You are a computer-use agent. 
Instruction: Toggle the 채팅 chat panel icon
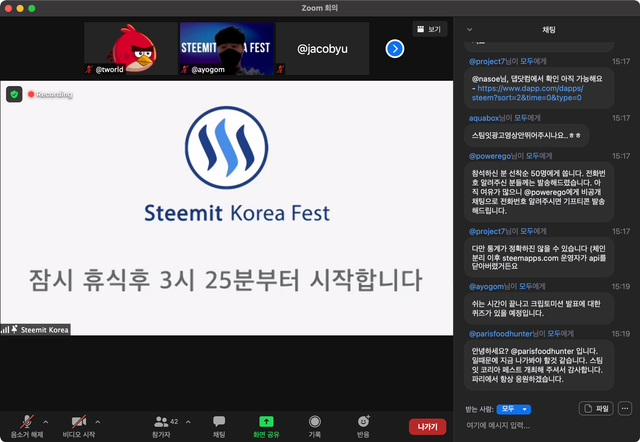[219, 421]
